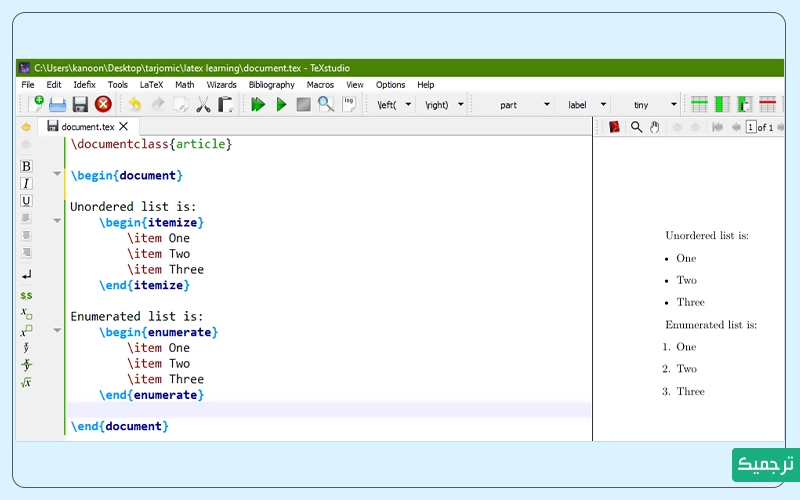Image resolution: width=800 pixels, height=500 pixels.
Task: Insert inline math with the $$ icon
Action: pos(26,295)
